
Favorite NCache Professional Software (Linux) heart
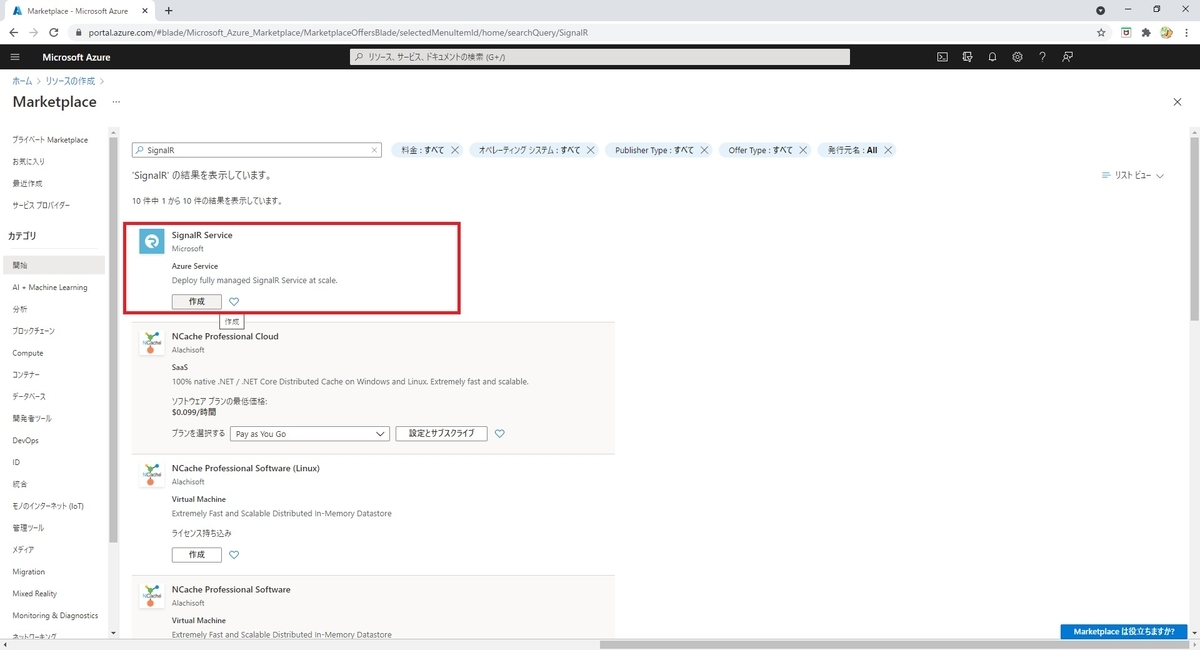234,554
